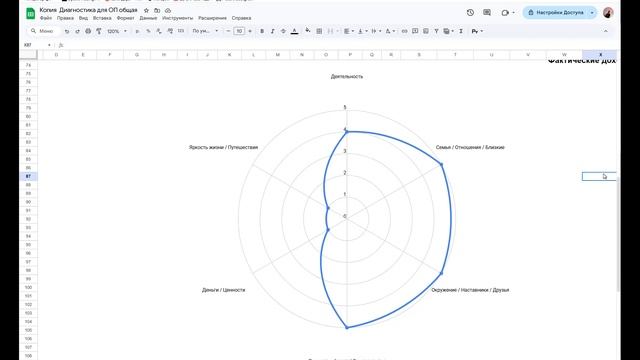The image size is (640, 360).
Task: Increase the font size with plus
Action: (x=250, y=31)
